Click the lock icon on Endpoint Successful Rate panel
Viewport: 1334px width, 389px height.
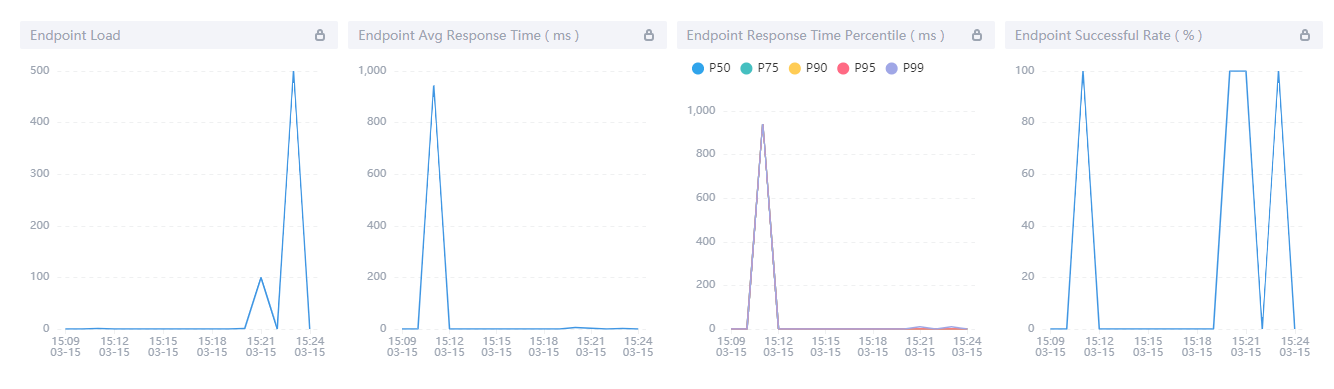point(1305,35)
